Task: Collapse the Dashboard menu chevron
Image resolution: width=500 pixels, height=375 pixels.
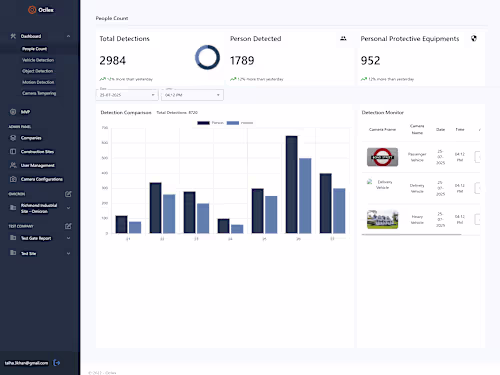Action: click(x=68, y=36)
